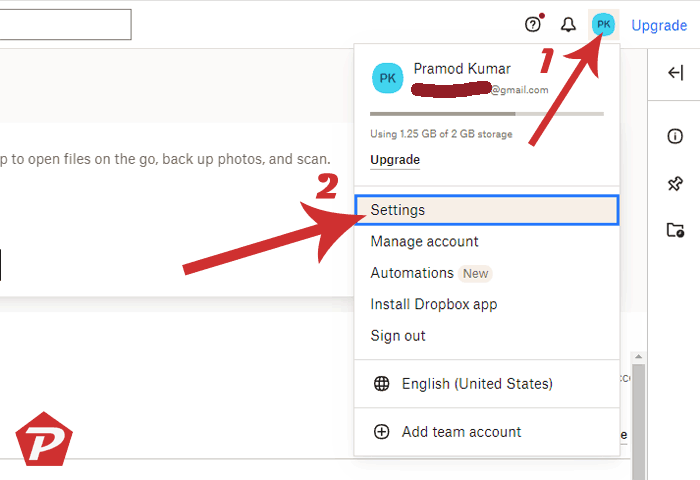Viewport: 700px width, 480px height.
Task: Collapse the right sidebar panel arrow
Action: [x=675, y=73]
